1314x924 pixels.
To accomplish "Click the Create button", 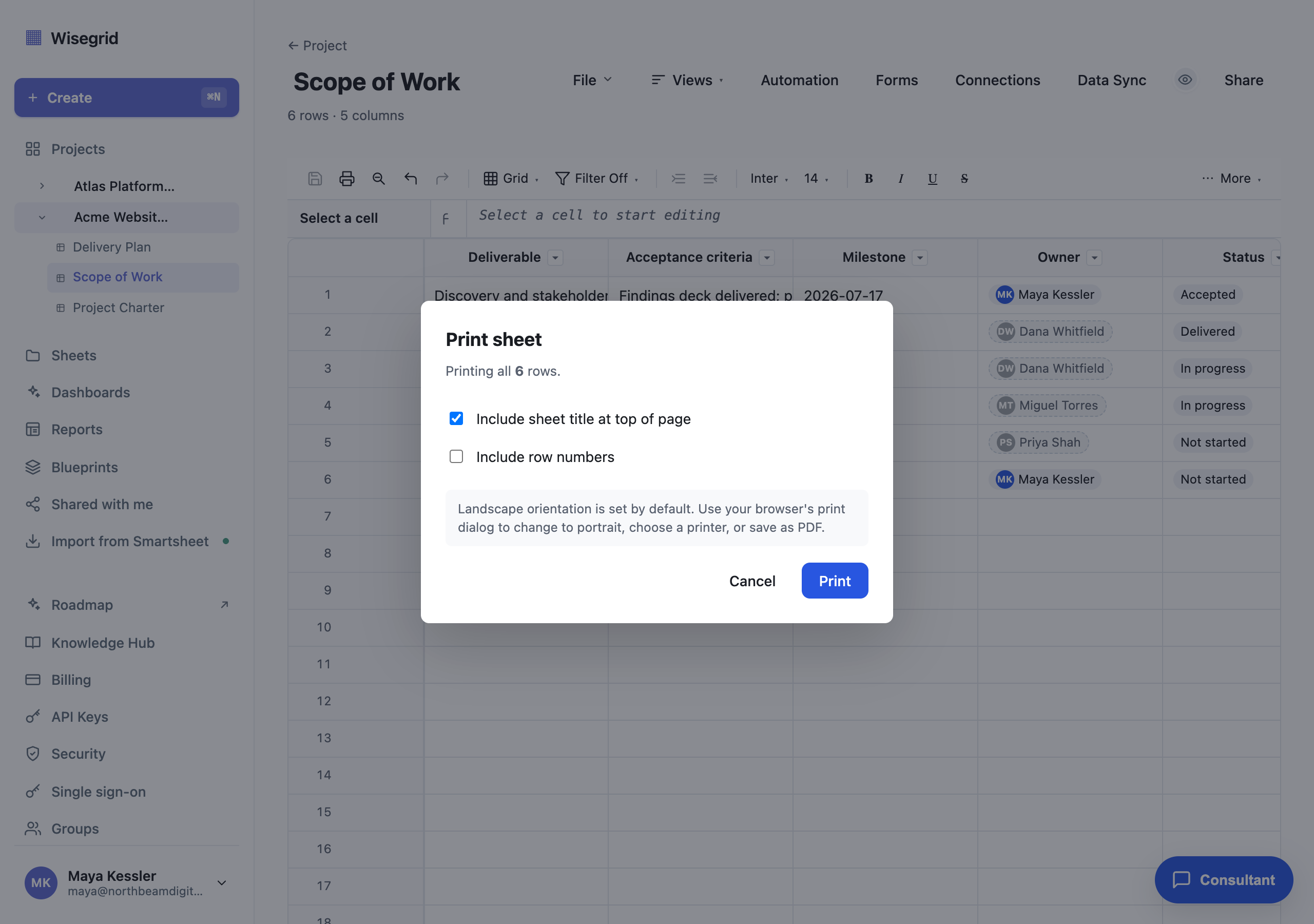I will tap(126, 98).
